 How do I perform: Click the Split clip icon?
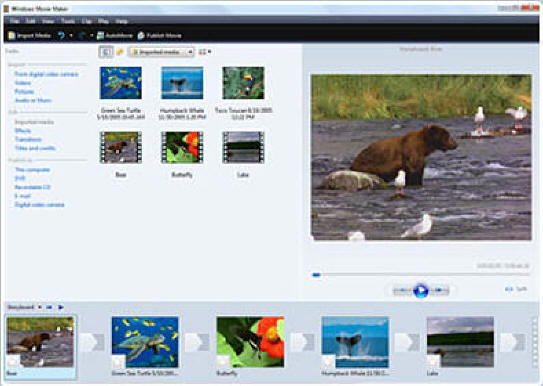tap(509, 289)
